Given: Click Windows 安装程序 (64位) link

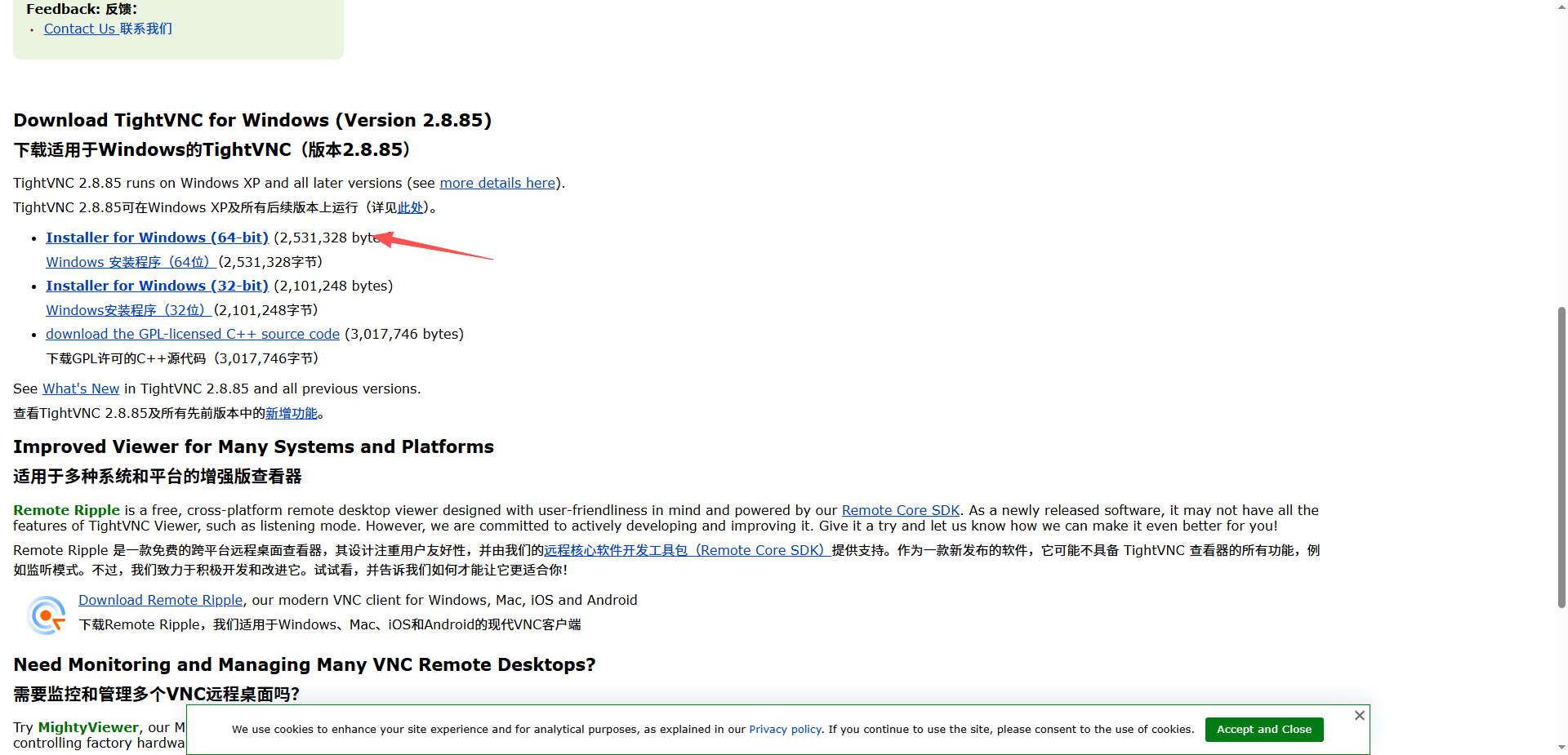Looking at the screenshot, I should click(x=129, y=262).
